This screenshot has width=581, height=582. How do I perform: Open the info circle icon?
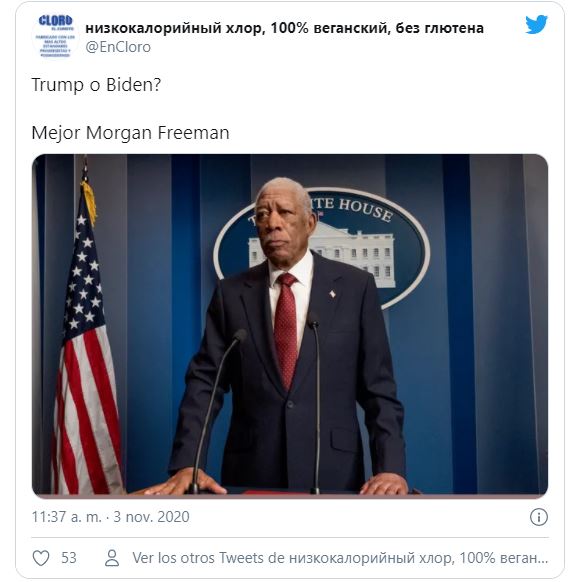click(539, 517)
